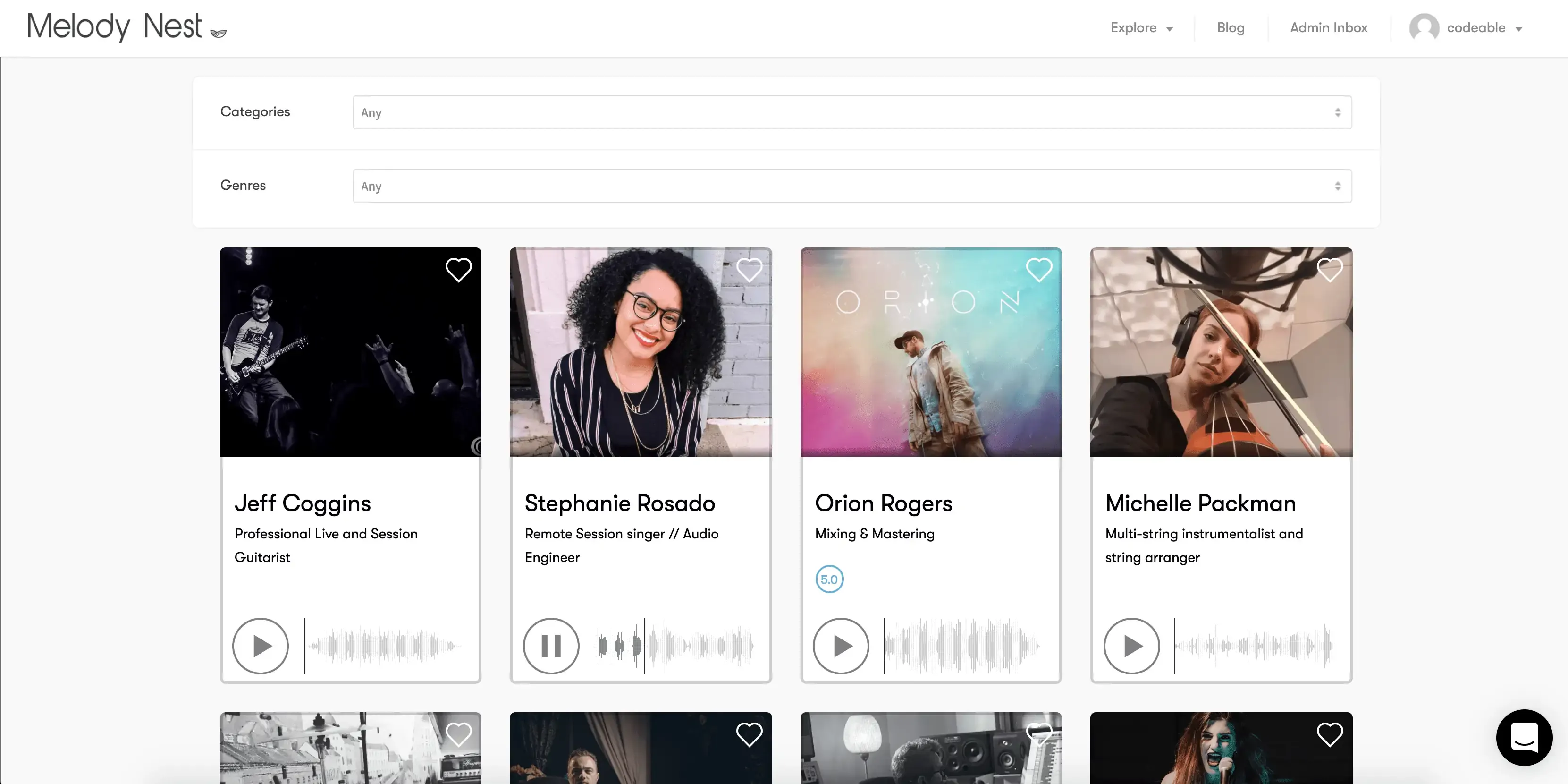
Task: Favorite Stephanie Rosado with the heart
Action: (x=749, y=270)
